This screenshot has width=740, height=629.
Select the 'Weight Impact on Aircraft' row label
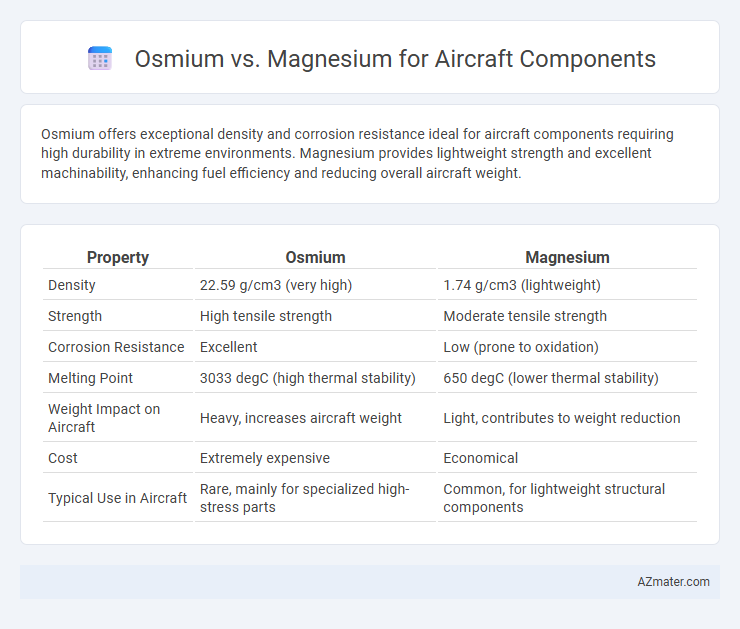tap(104, 418)
